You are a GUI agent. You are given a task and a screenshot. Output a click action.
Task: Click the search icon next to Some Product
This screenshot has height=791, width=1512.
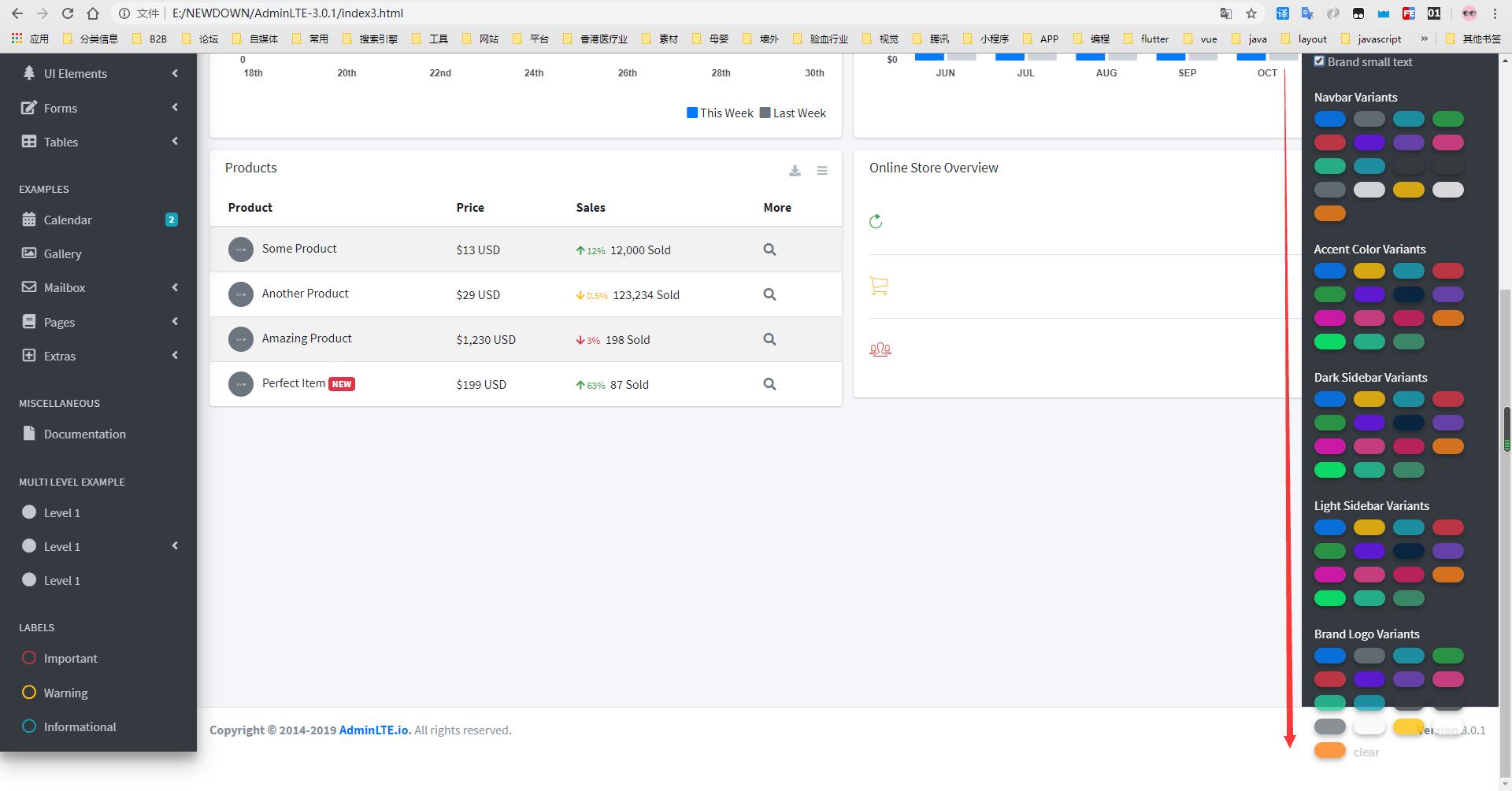pos(769,249)
